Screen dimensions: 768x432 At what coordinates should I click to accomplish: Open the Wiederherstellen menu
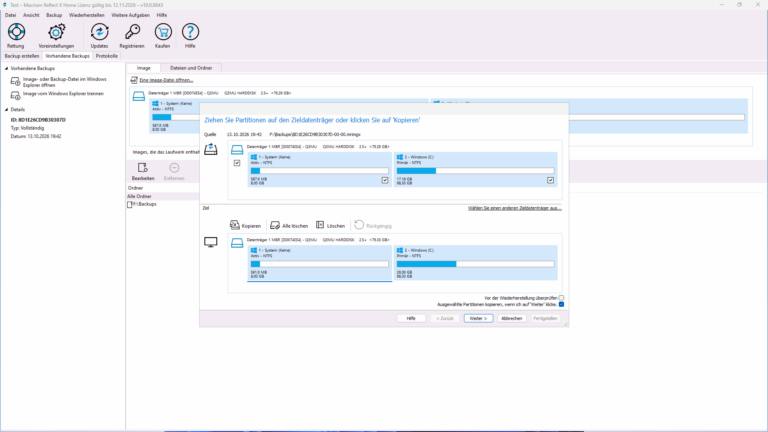(x=87, y=15)
